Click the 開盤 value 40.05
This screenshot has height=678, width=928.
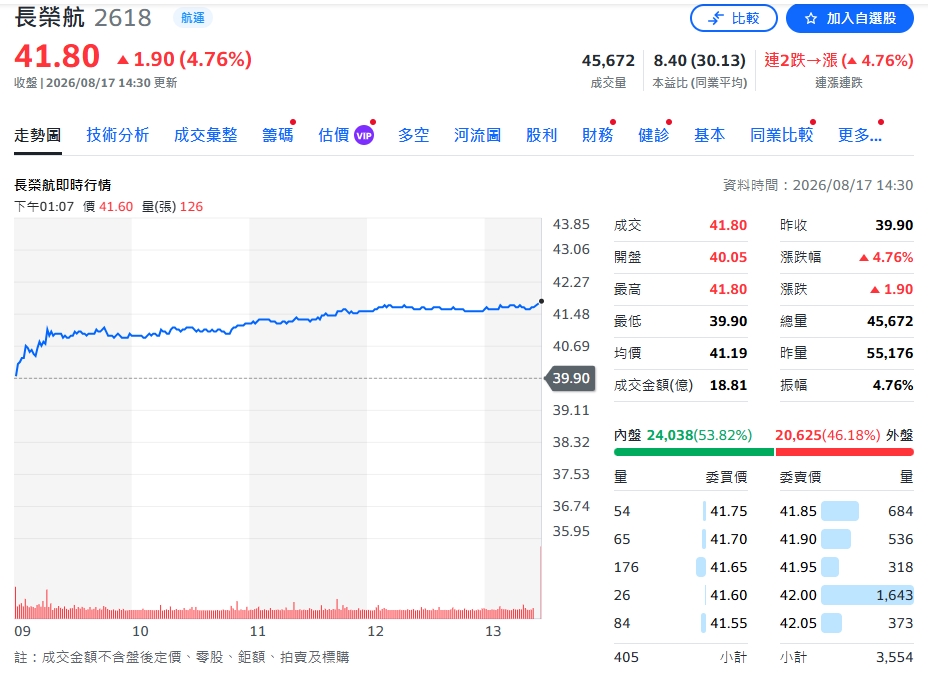[728, 257]
